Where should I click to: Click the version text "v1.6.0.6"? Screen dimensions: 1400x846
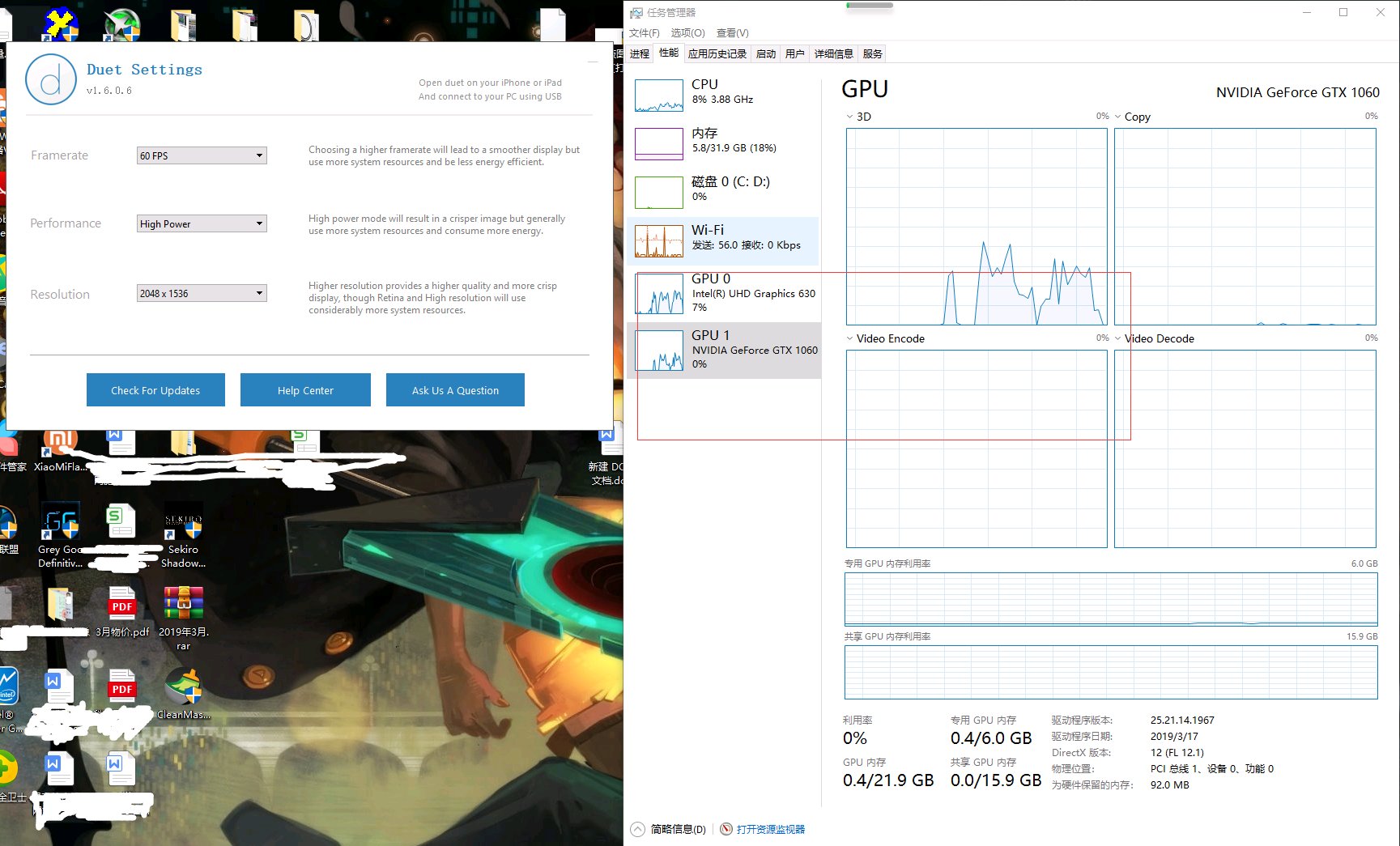pos(109,91)
